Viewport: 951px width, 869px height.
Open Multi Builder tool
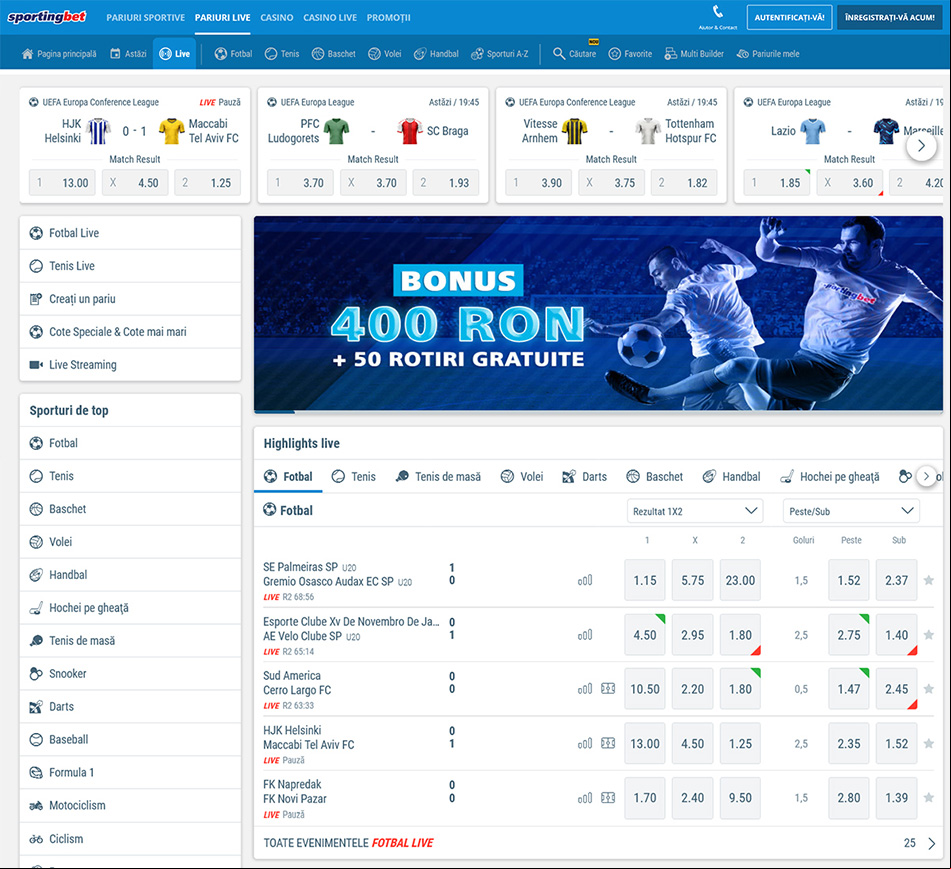click(x=694, y=53)
